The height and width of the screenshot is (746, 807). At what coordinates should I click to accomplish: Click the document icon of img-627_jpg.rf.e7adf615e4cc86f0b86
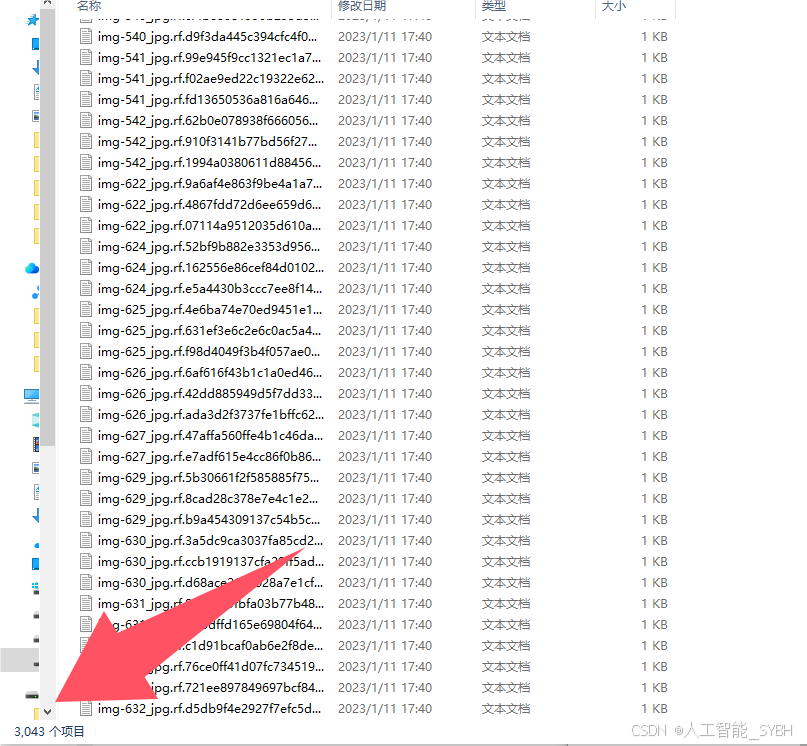86,457
